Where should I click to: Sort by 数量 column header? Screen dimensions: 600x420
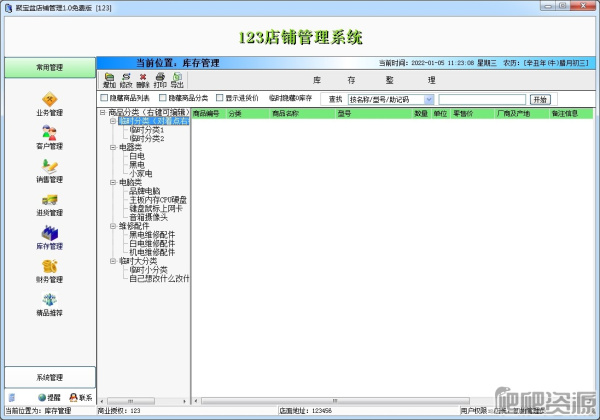point(422,114)
